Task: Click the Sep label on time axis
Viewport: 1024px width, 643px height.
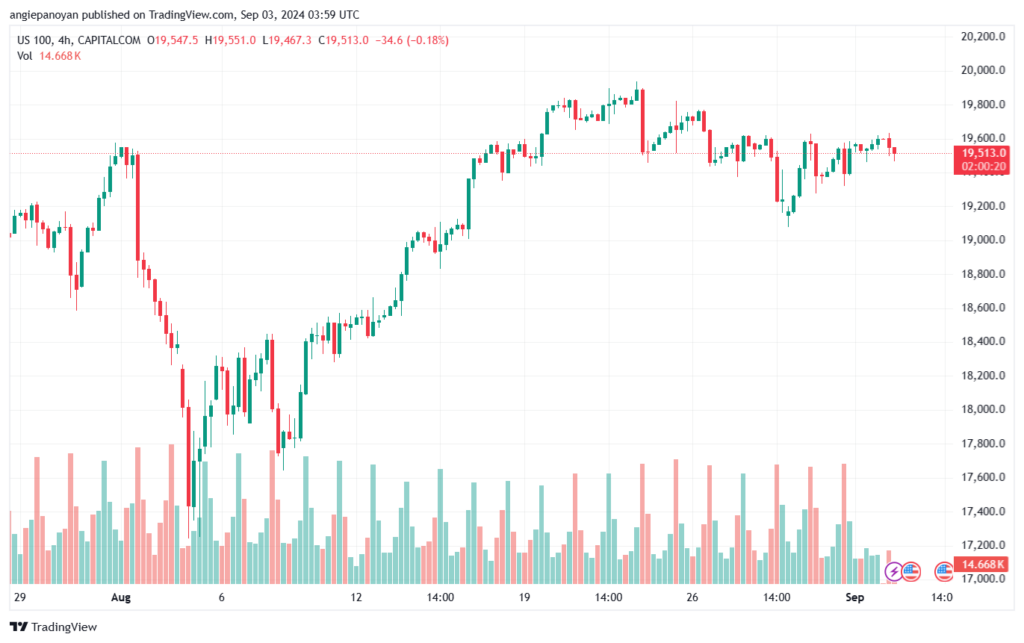Action: (x=855, y=597)
